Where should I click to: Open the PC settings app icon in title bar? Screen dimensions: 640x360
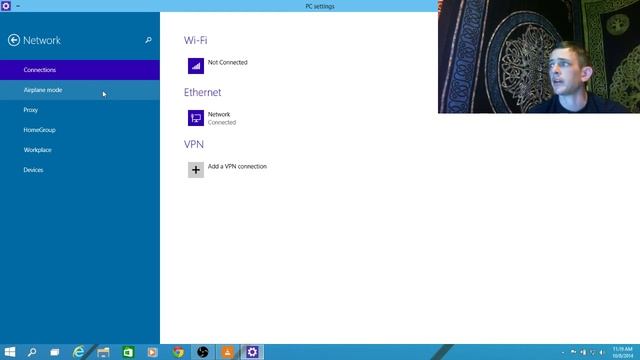pyautogui.click(x=6, y=6)
